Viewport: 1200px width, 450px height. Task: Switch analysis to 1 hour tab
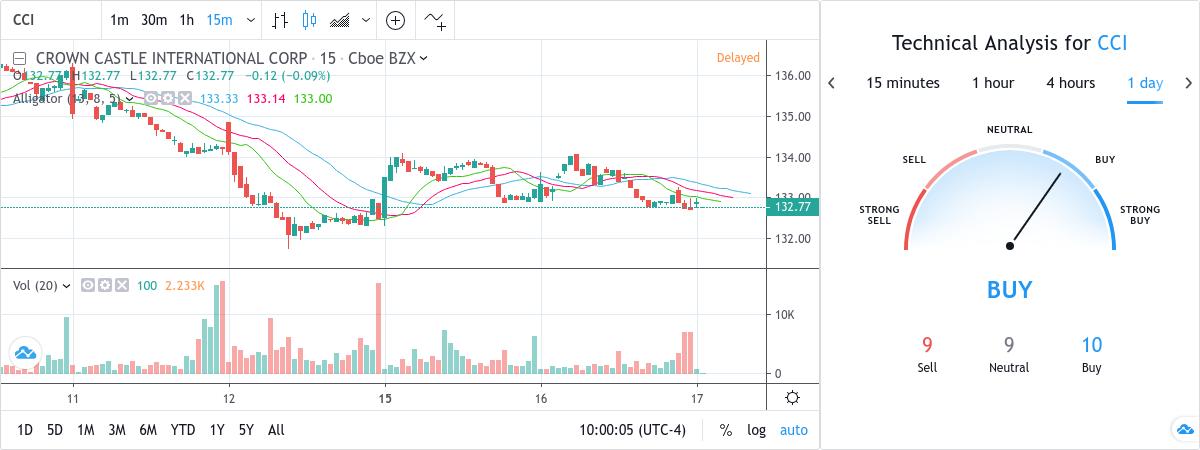point(993,83)
